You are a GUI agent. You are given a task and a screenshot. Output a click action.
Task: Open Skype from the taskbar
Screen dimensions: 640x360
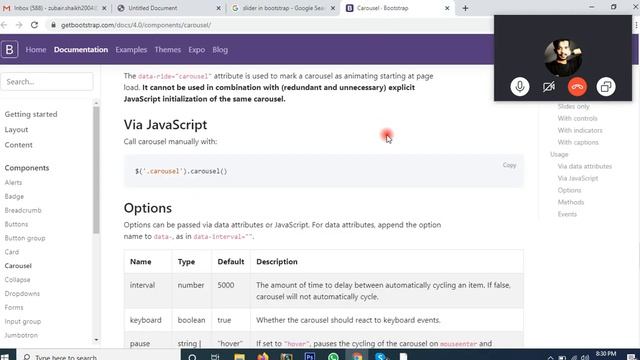click(380, 357)
